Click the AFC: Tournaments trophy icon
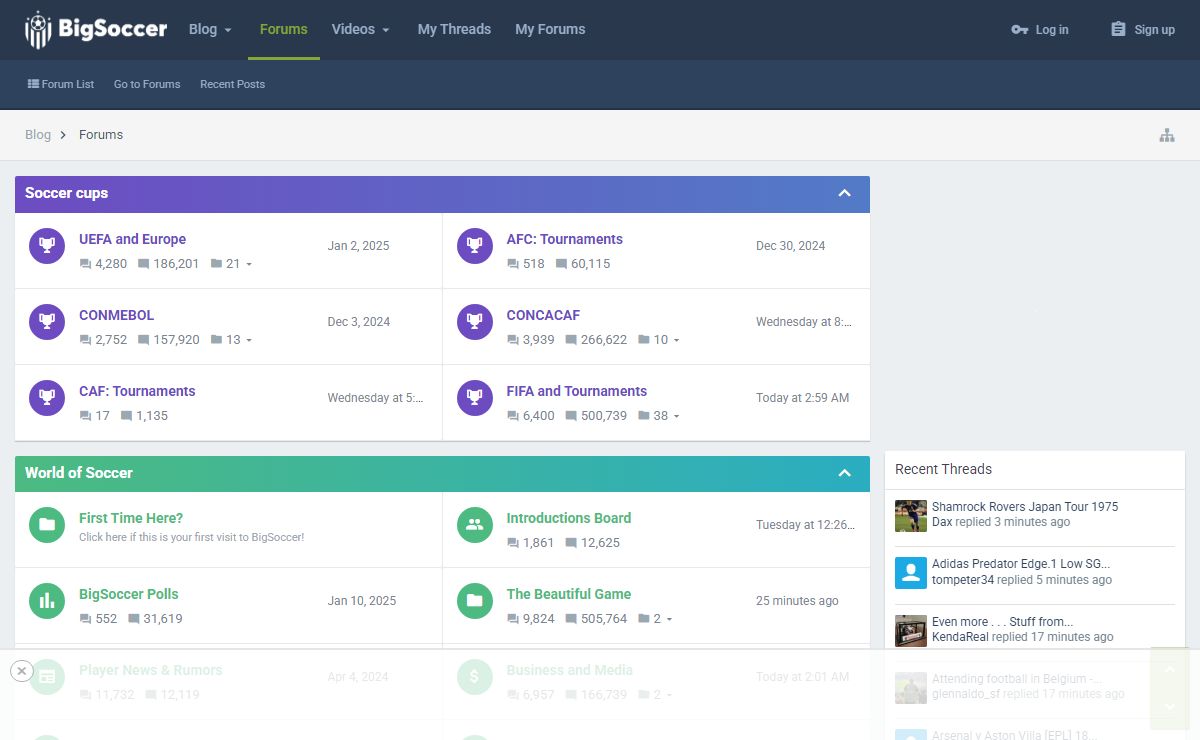 tap(475, 245)
